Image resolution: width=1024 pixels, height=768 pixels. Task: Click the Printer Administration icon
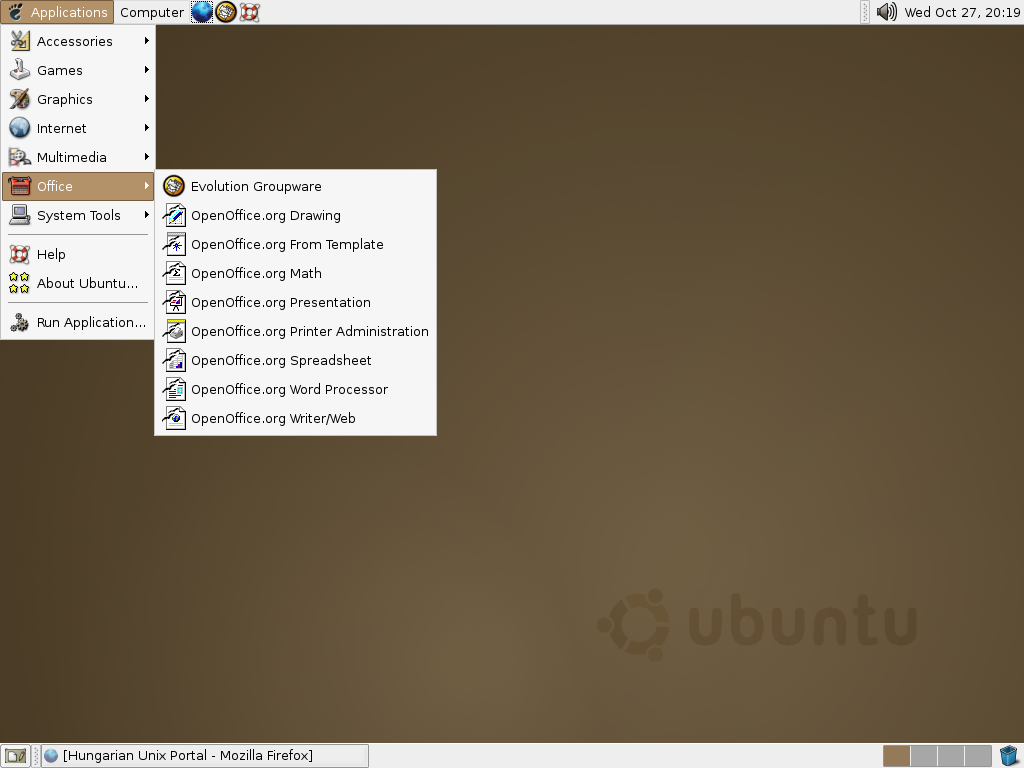(x=174, y=331)
